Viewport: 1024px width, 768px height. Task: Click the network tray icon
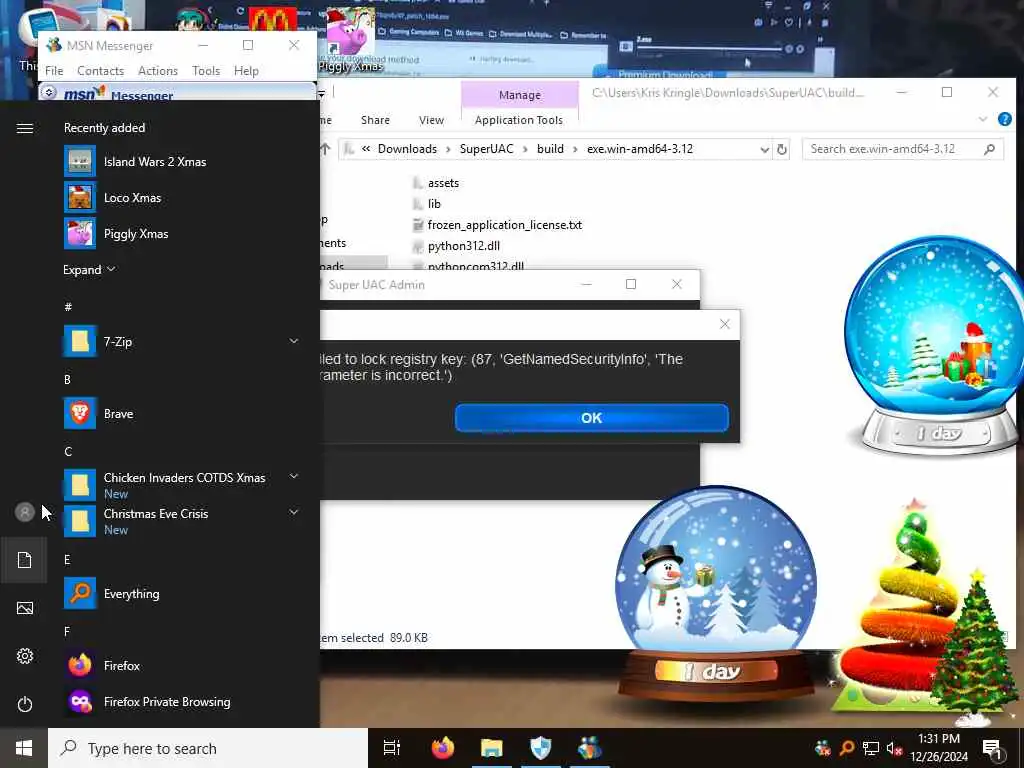871,748
